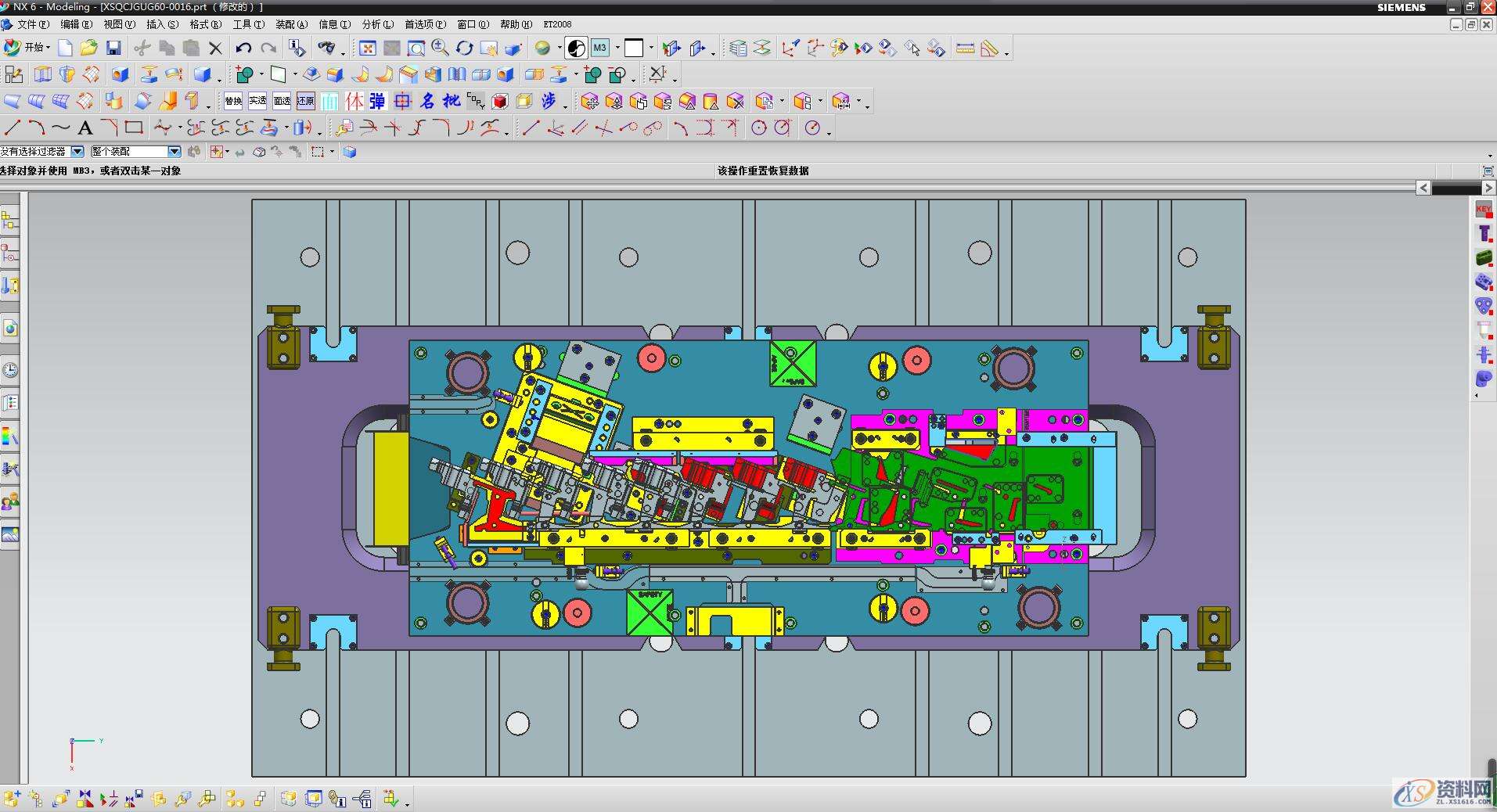The width and height of the screenshot is (1497, 812).
Task: Click the Save floppy disk icon
Action: tap(113, 49)
